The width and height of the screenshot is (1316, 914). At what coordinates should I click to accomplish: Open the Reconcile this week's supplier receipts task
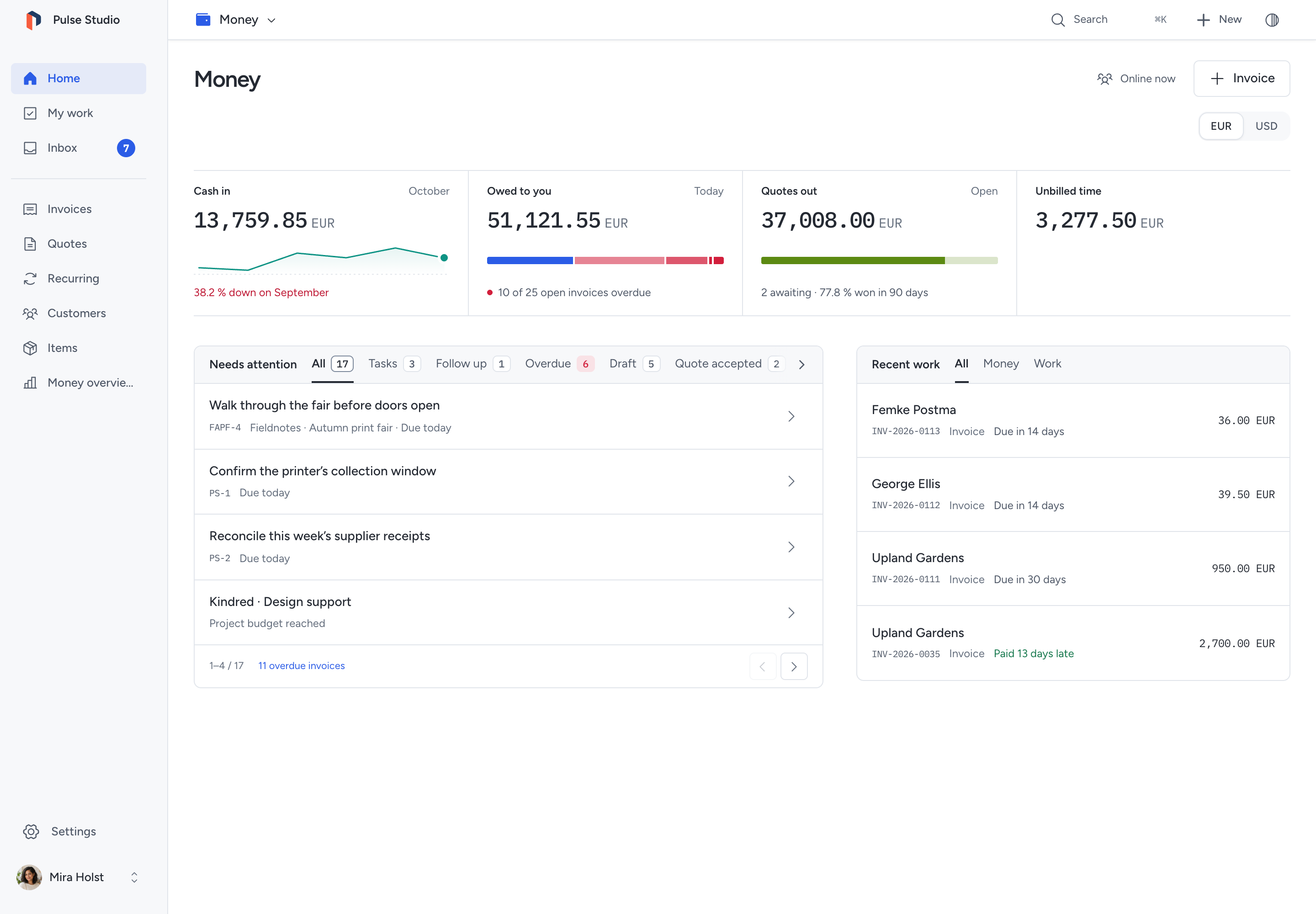coord(509,547)
